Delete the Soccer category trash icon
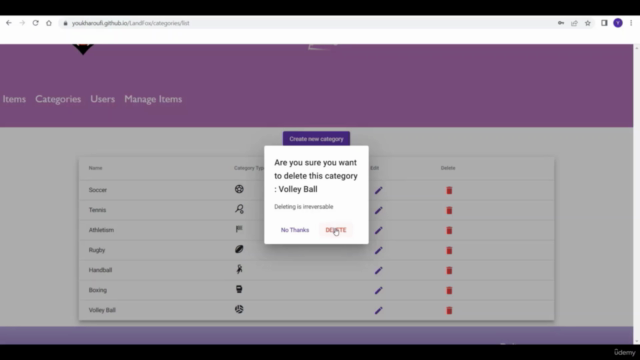This screenshot has height=360, width=640. [449, 190]
